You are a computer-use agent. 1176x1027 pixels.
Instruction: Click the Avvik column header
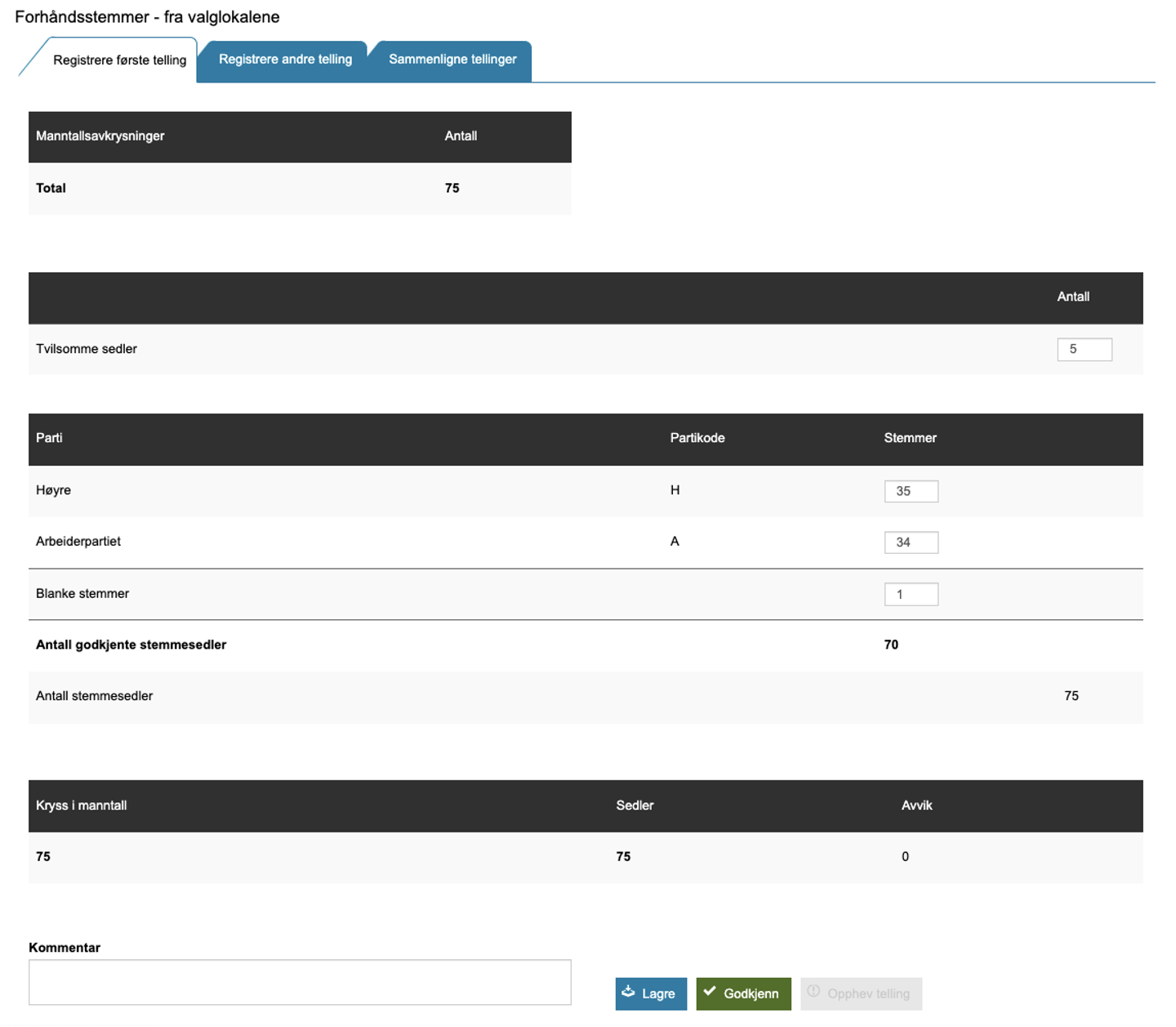pos(916,806)
